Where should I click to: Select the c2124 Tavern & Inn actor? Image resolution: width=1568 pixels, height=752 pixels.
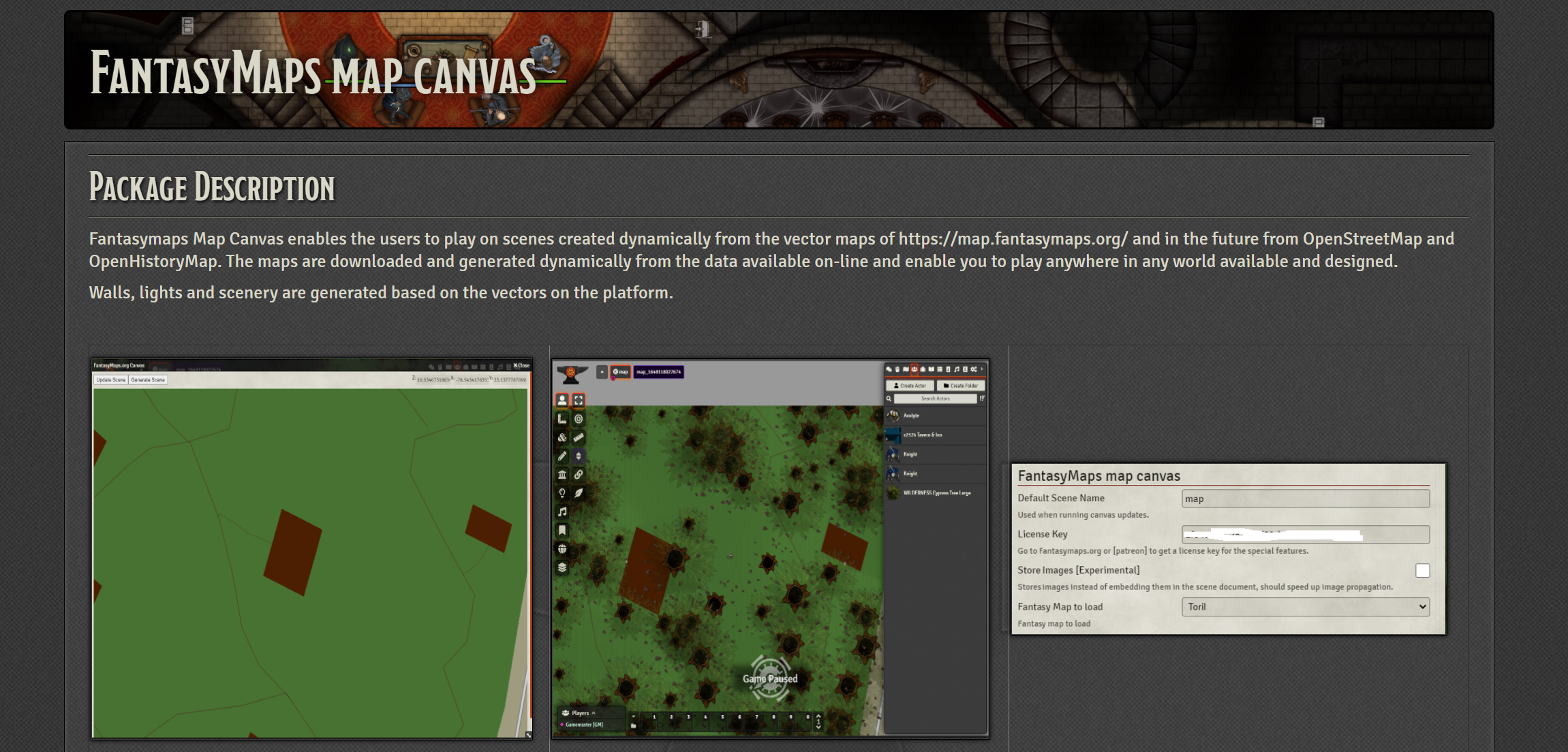(936, 435)
